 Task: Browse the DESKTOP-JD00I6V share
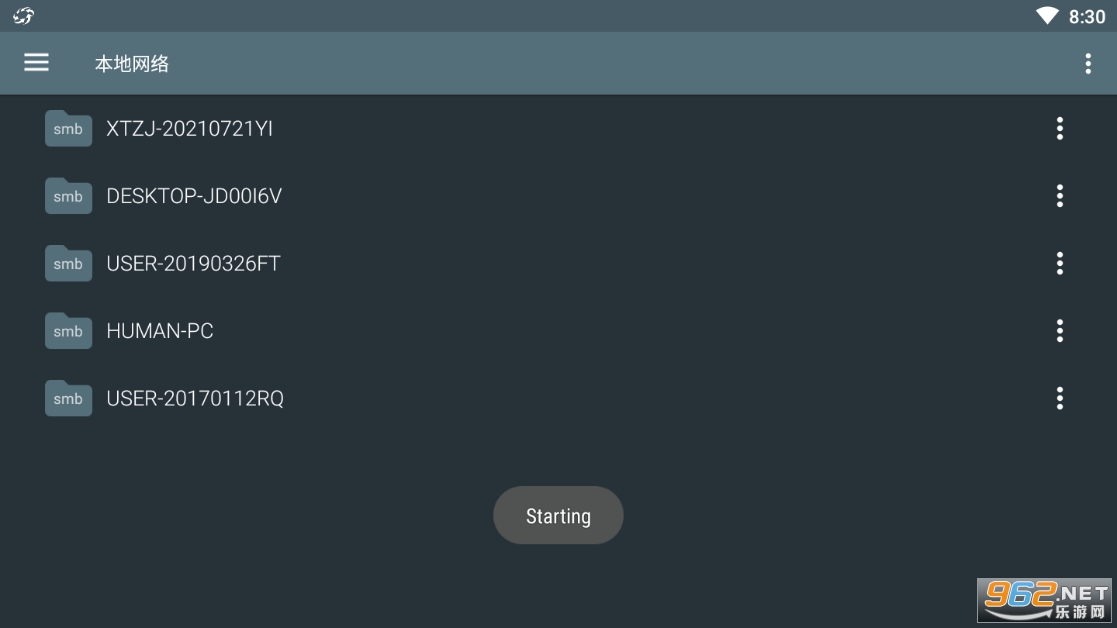tap(194, 196)
